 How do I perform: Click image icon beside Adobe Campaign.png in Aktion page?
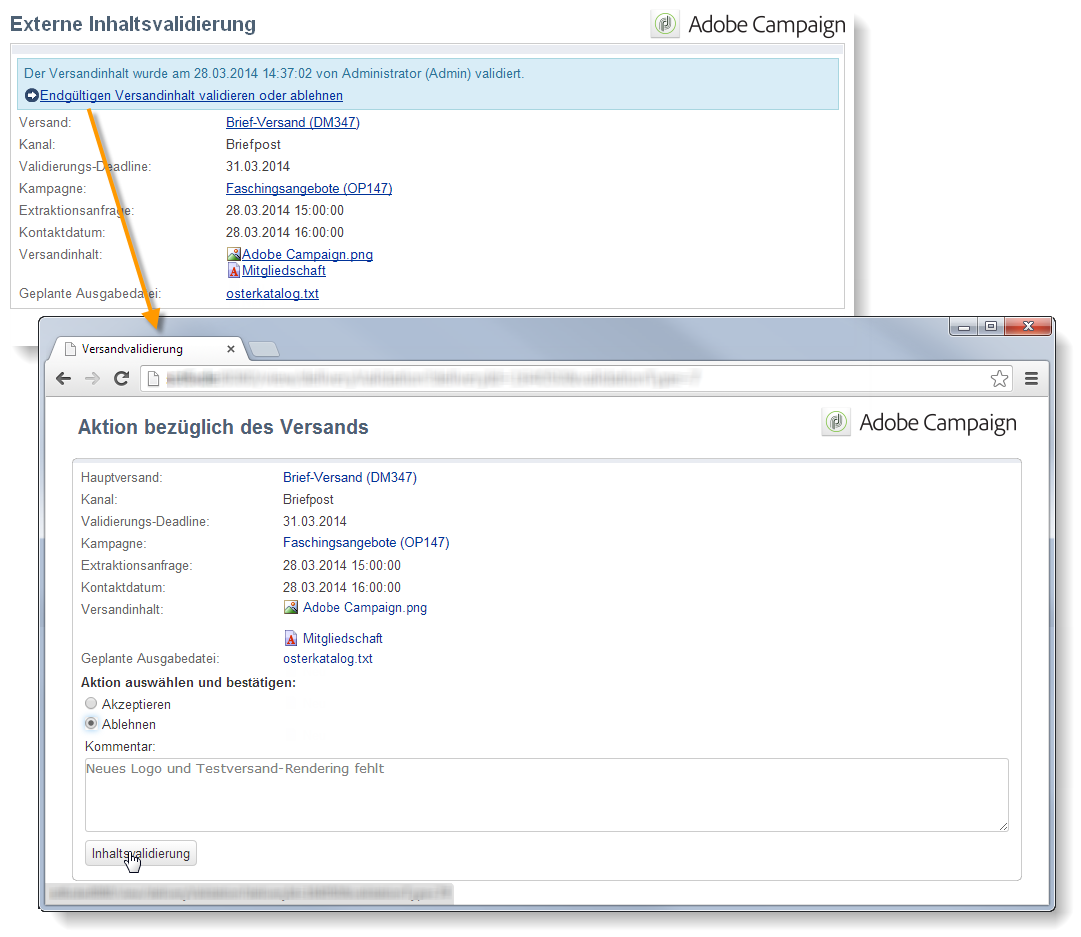pos(291,607)
